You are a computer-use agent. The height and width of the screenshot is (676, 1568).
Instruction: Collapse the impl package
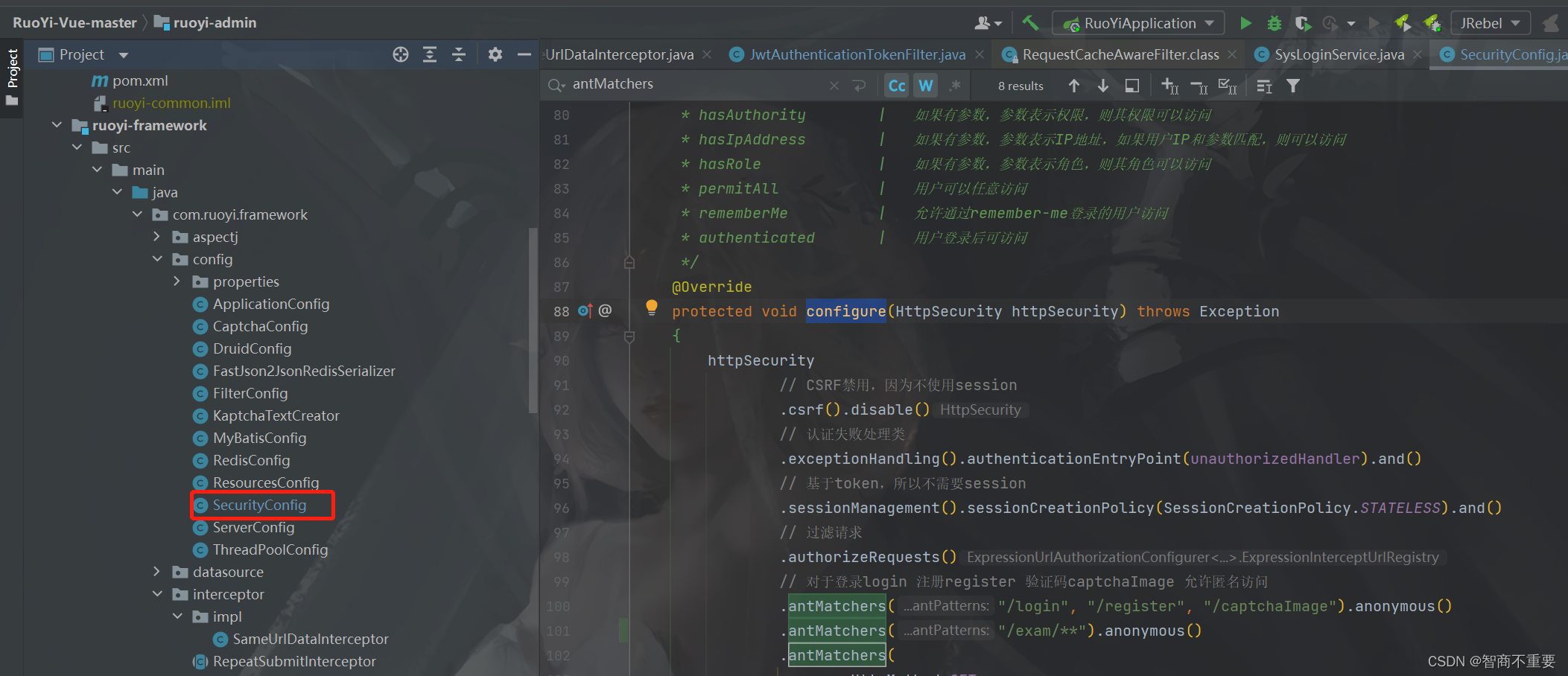coord(177,616)
